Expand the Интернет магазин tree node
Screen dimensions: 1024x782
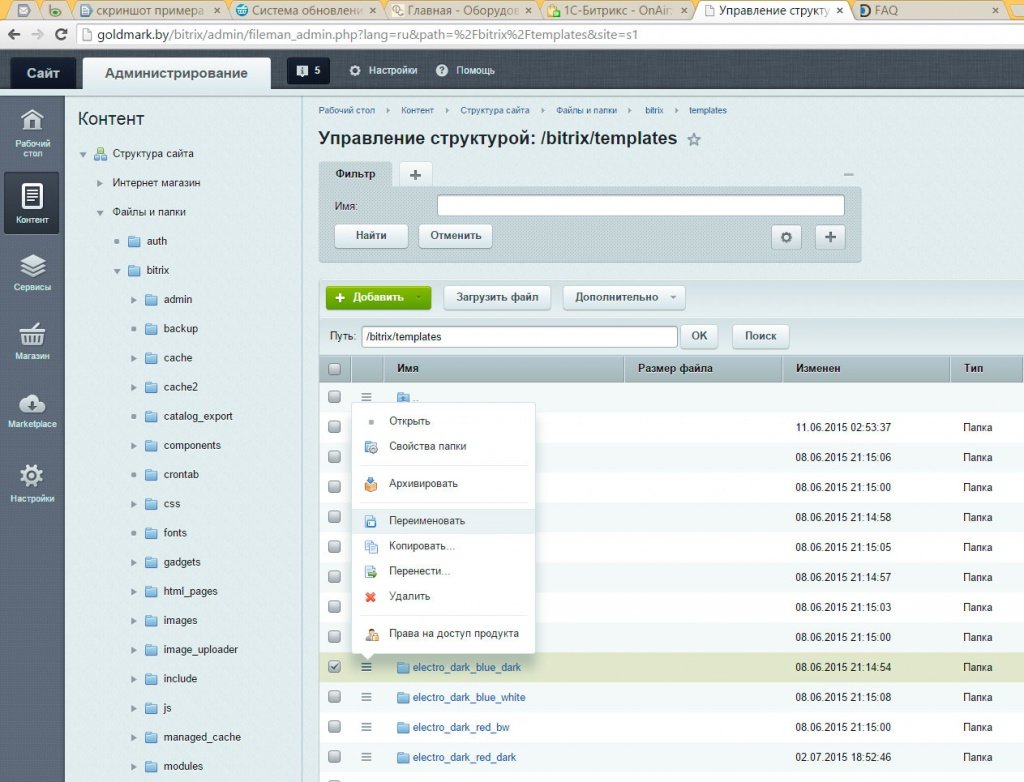(100, 183)
